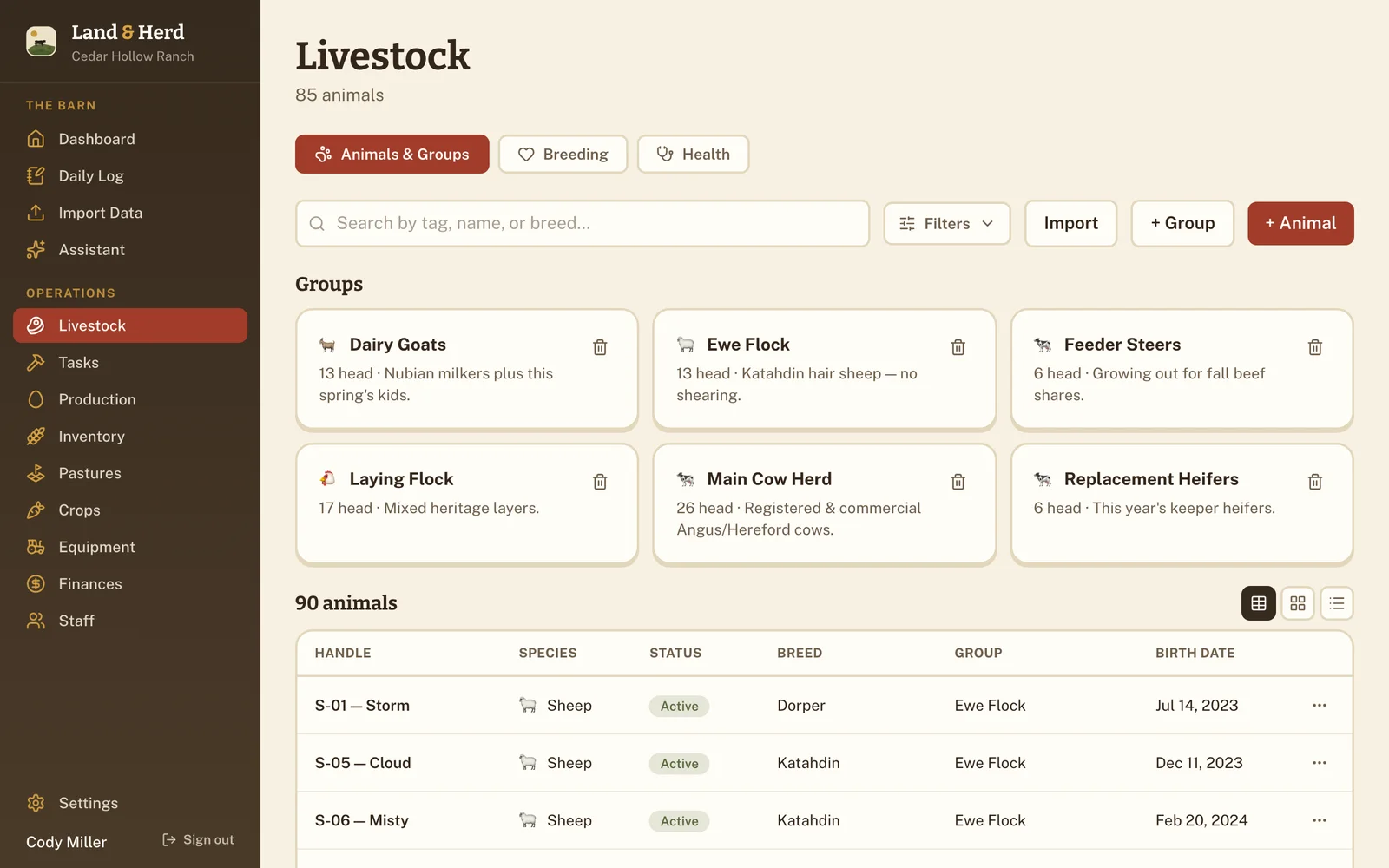1389x868 pixels.
Task: Sort by the SPECIES column header
Action: 548,653
